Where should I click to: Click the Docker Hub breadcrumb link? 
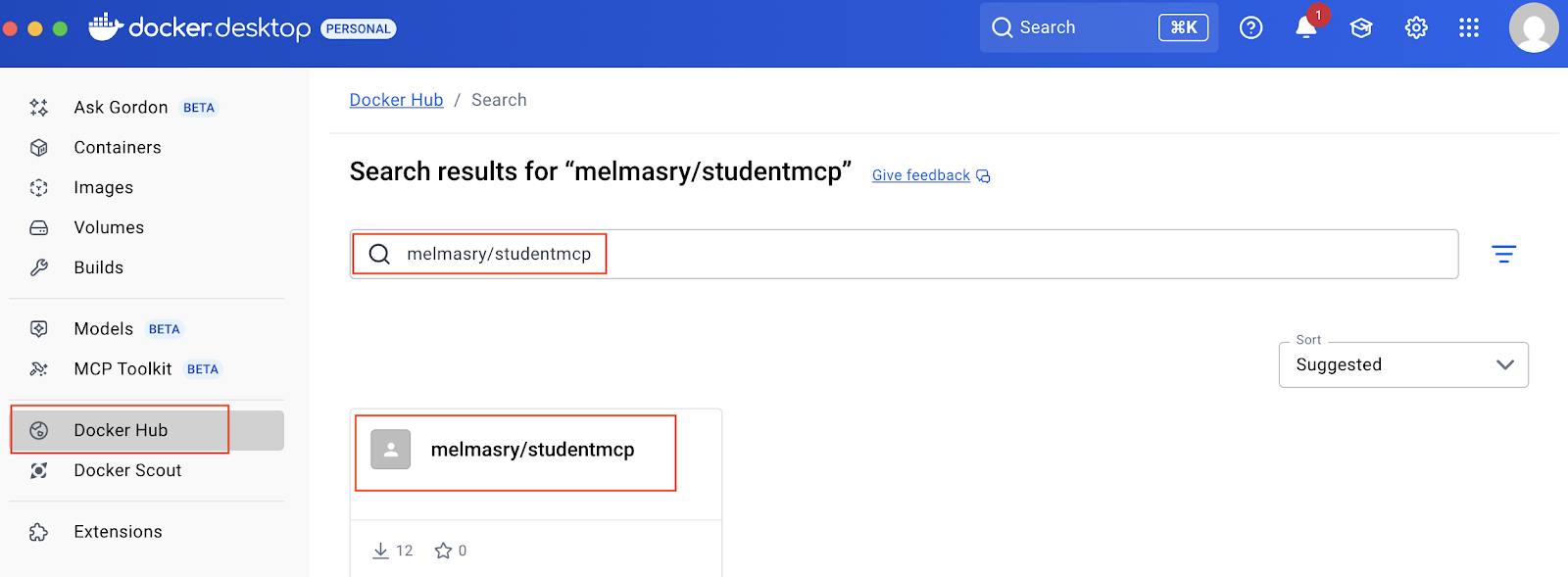[x=396, y=100]
